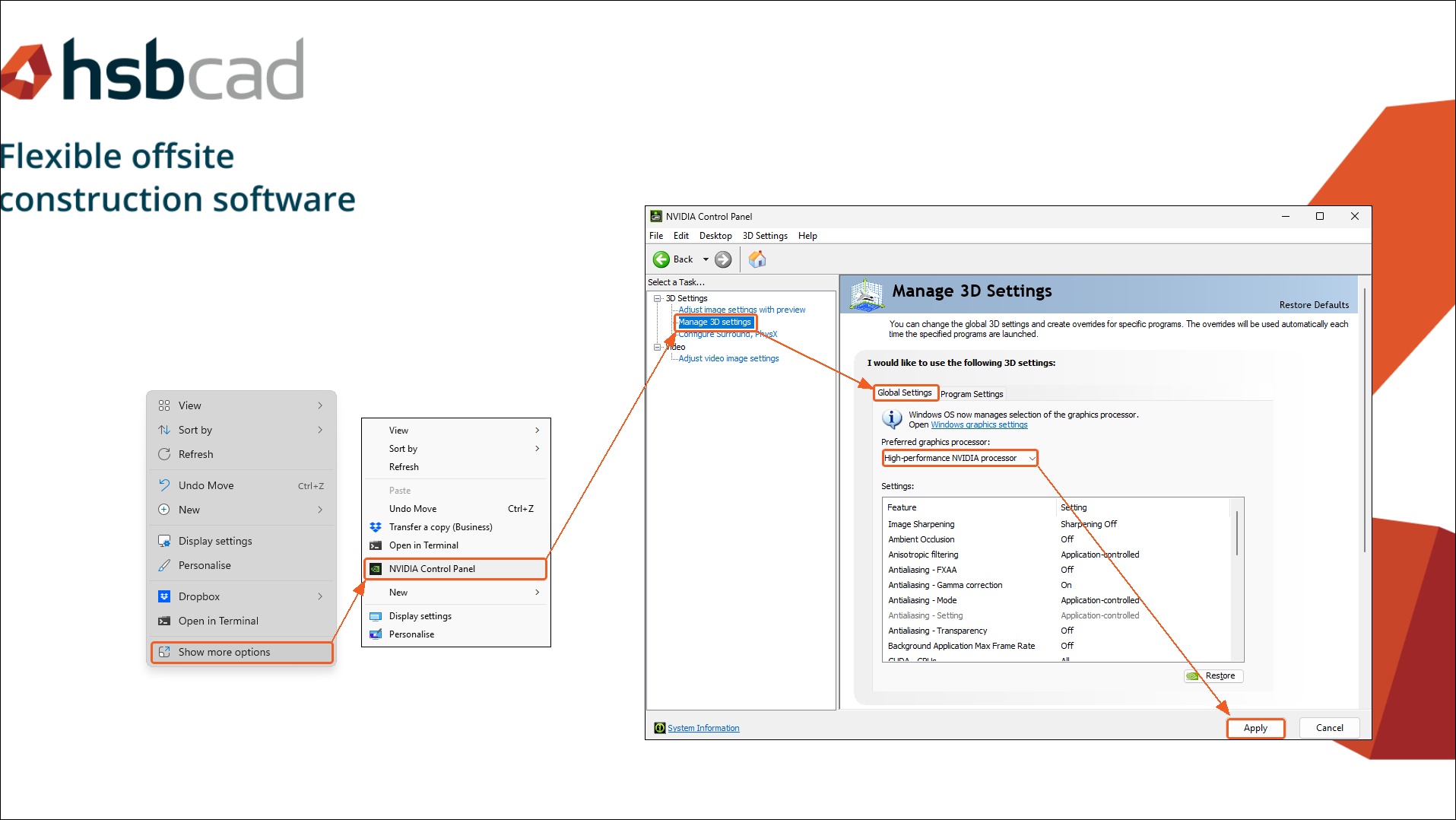Choose NVIDIA Control Panel in context menu
Image resolution: width=1456 pixels, height=820 pixels.
click(455, 569)
